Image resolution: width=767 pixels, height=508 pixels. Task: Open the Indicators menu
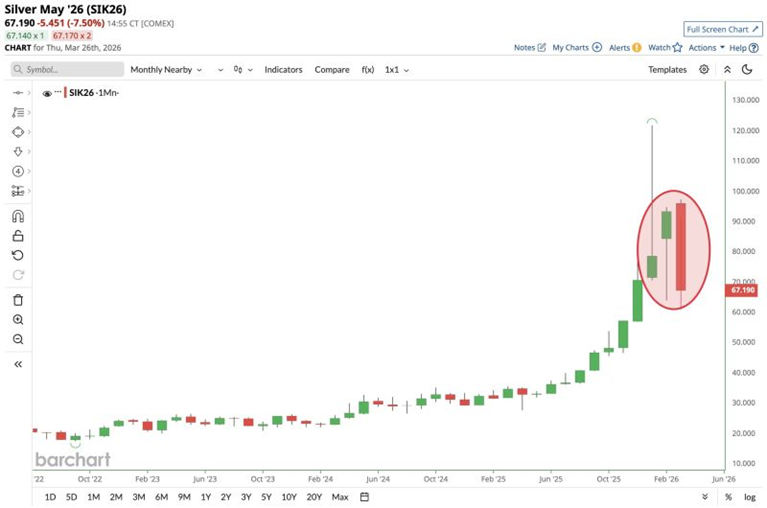pyautogui.click(x=283, y=70)
